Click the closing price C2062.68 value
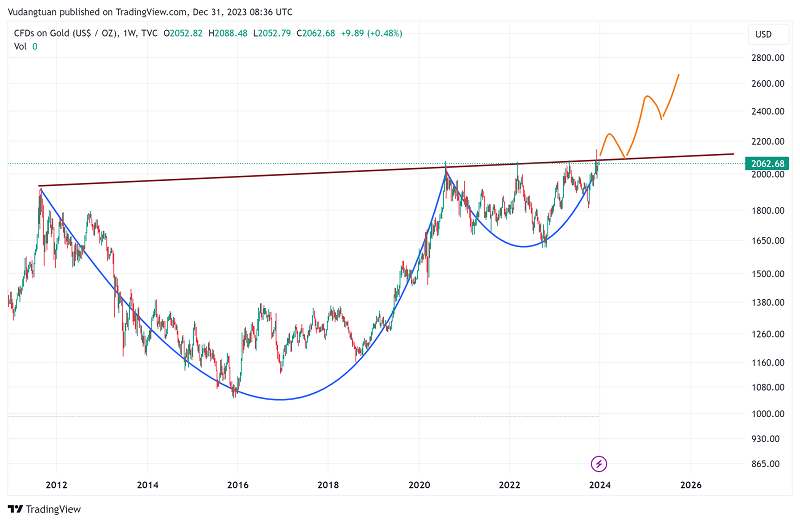The height and width of the screenshot is (523, 800). coord(330,34)
